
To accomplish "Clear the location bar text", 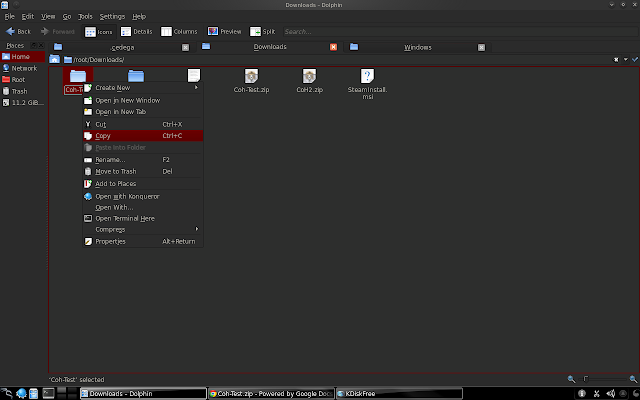I will coord(616,60).
